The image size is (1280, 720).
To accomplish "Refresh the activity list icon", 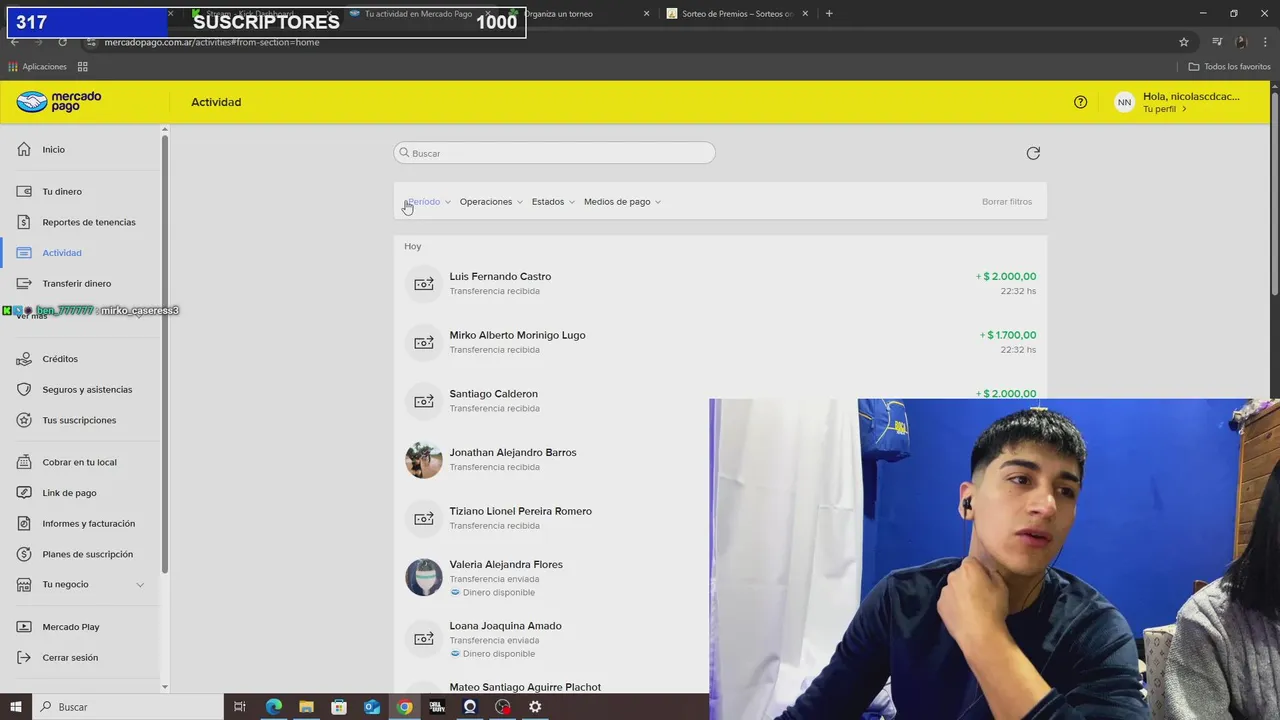I will 1033,153.
